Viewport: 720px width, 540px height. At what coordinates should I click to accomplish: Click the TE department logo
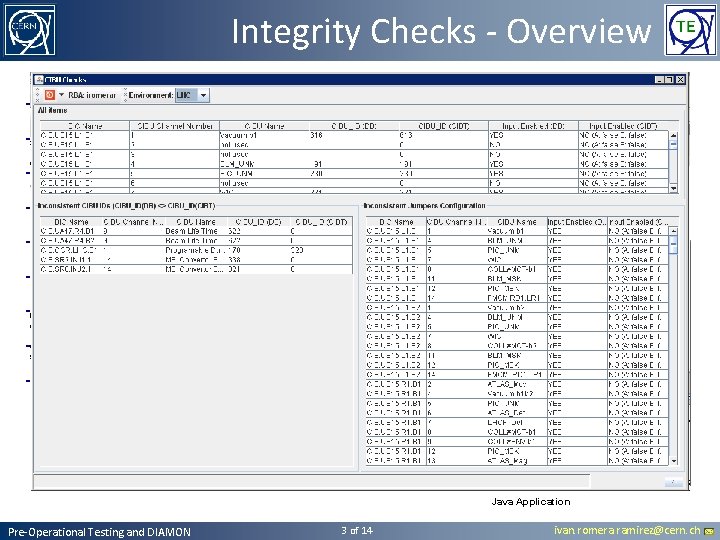coord(690,30)
